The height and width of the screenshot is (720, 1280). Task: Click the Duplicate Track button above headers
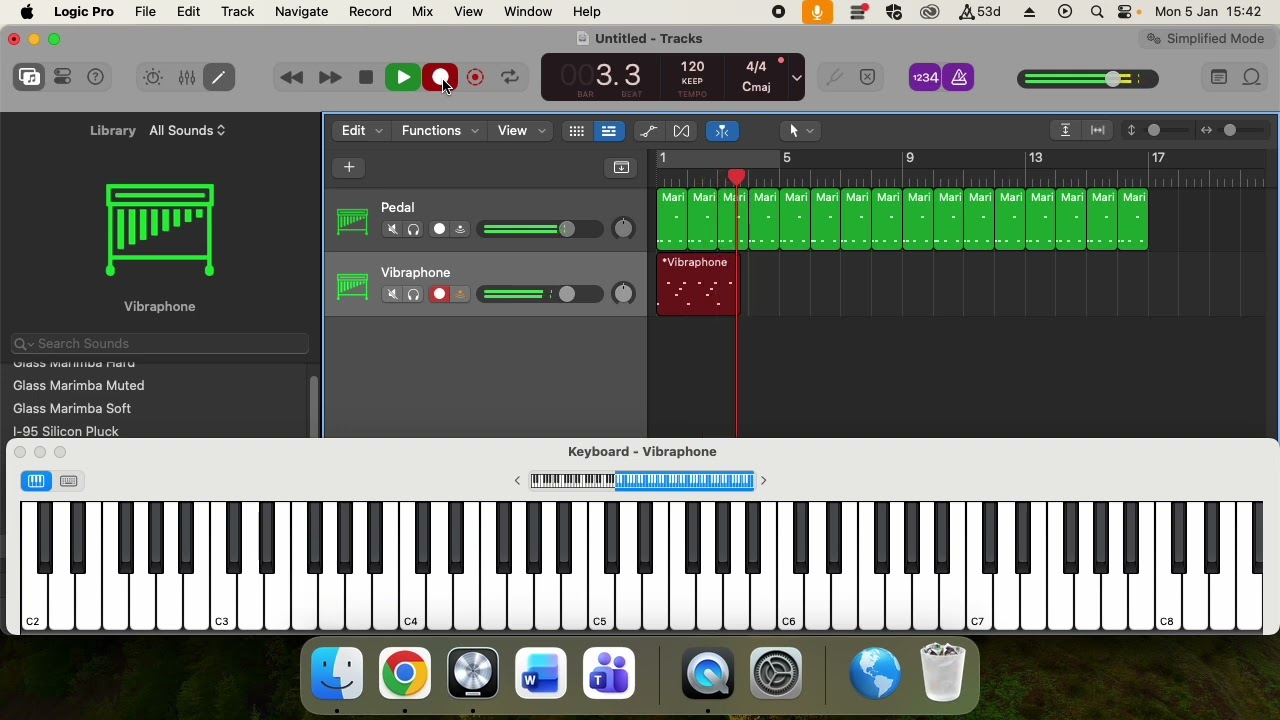621,167
